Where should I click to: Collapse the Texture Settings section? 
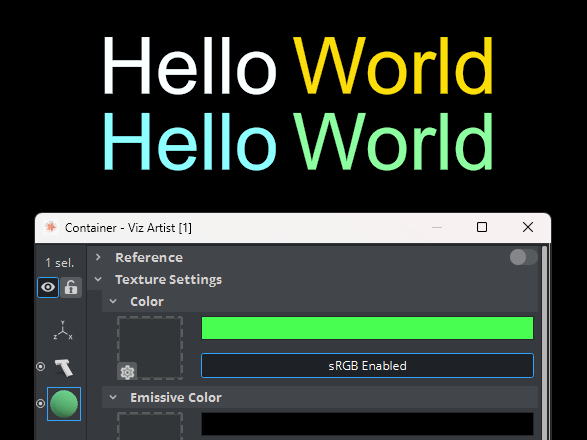(98, 279)
